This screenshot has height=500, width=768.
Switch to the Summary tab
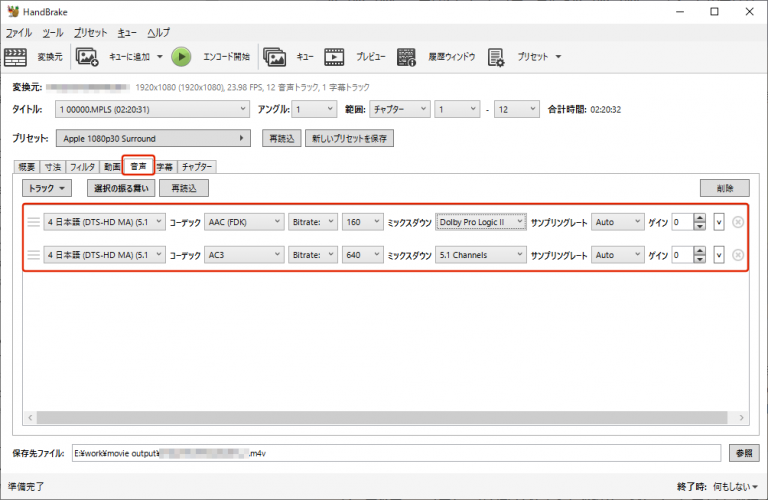[x=27, y=167]
